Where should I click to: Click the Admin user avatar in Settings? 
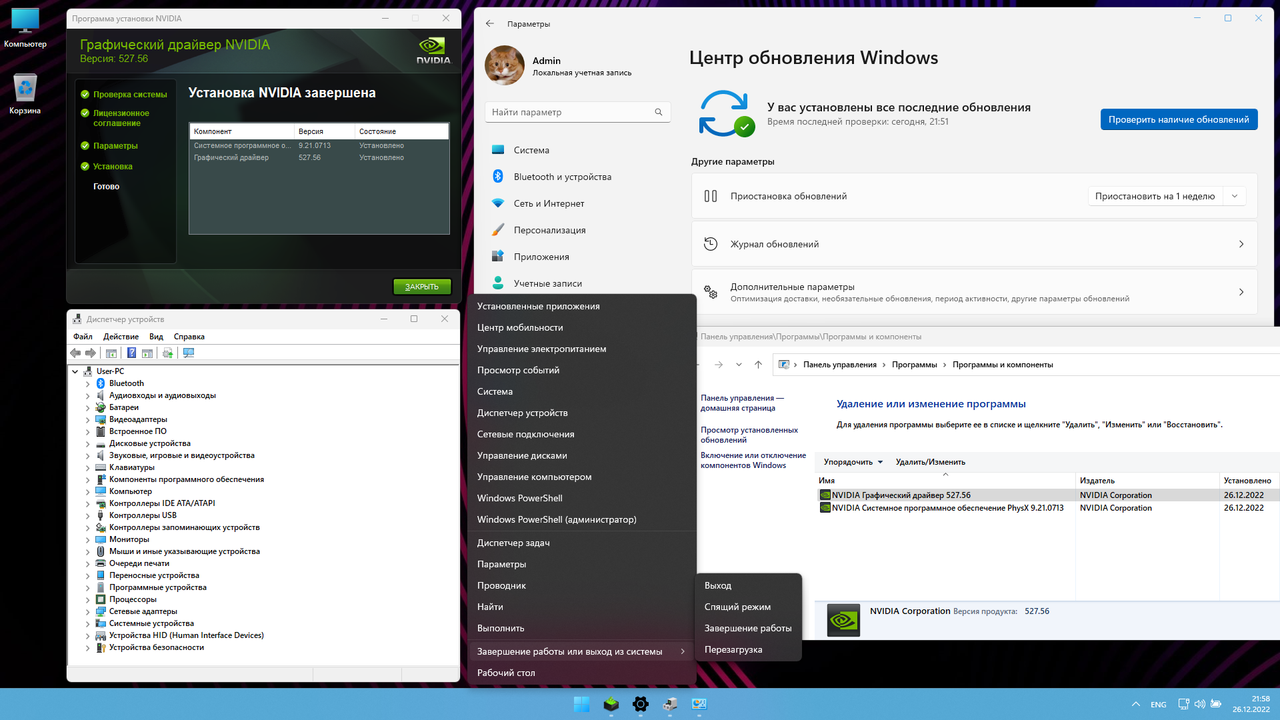point(504,66)
